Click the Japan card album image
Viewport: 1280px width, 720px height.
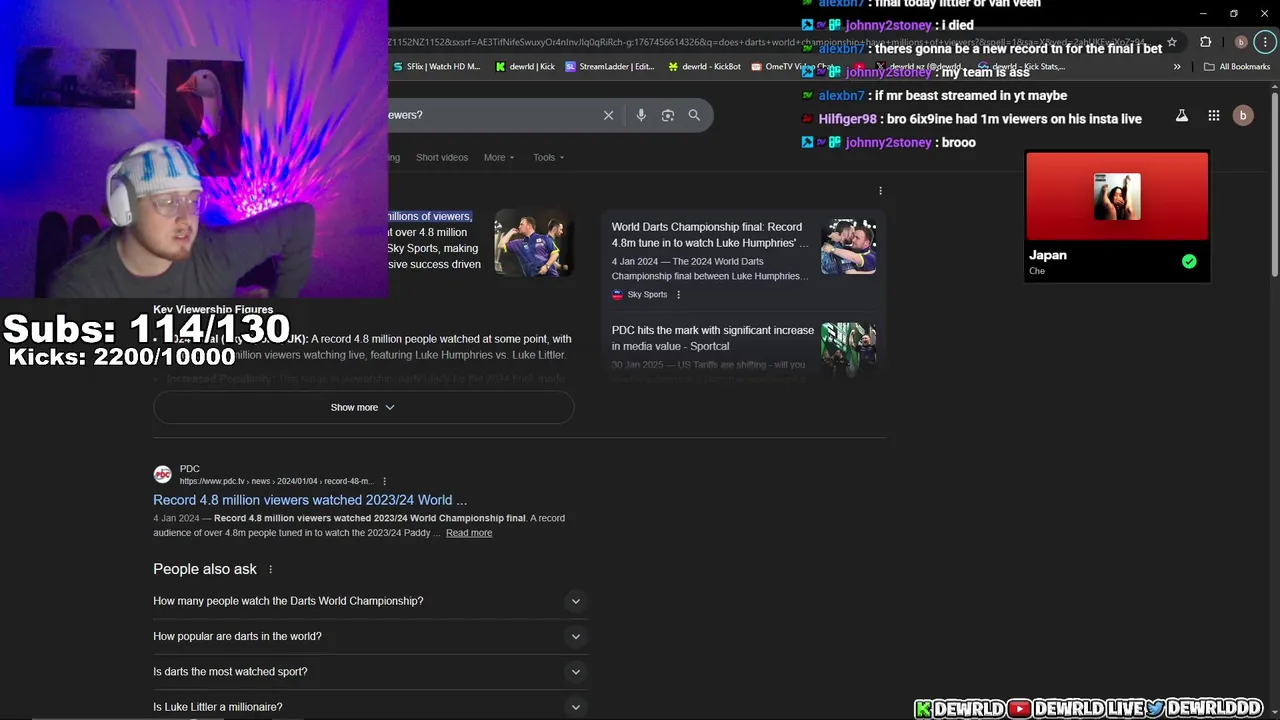coord(1117,197)
